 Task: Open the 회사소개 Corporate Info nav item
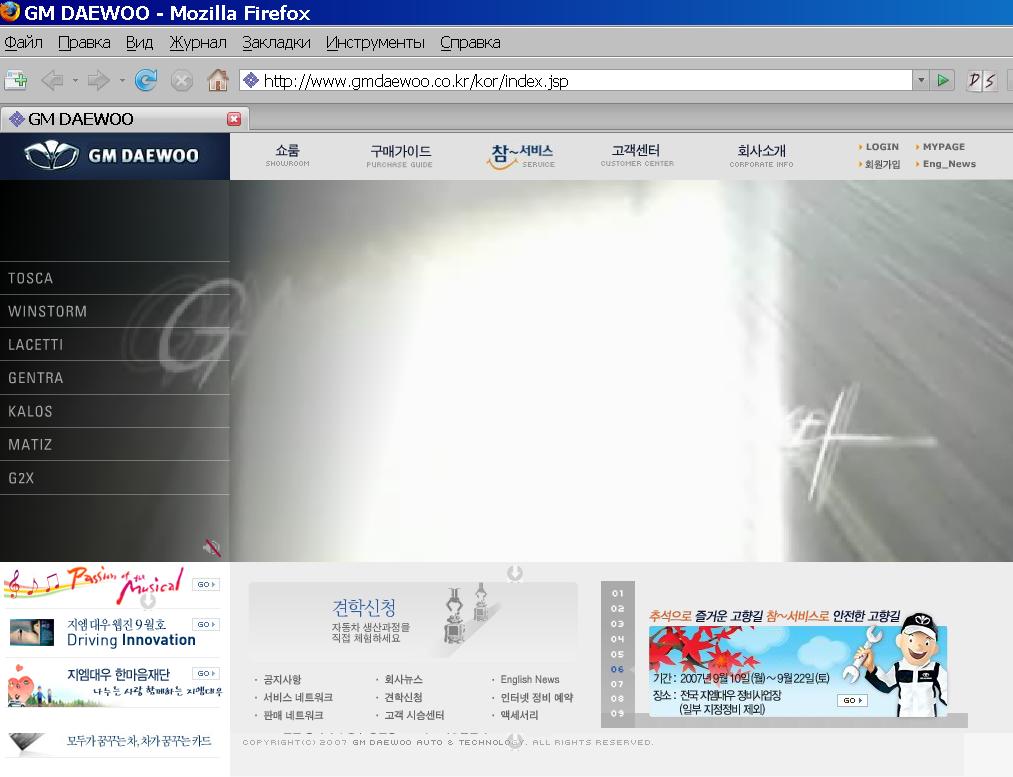[x=761, y=156]
